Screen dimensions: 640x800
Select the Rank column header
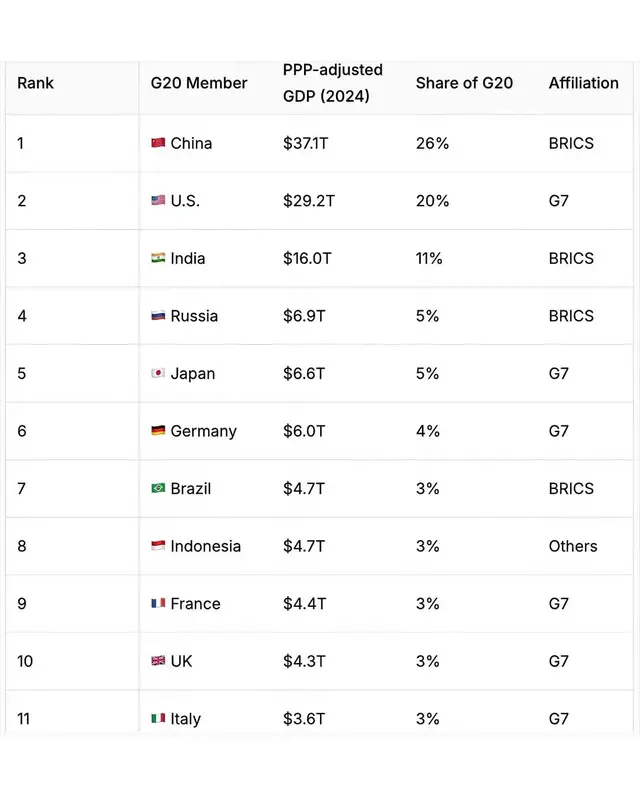click(35, 83)
